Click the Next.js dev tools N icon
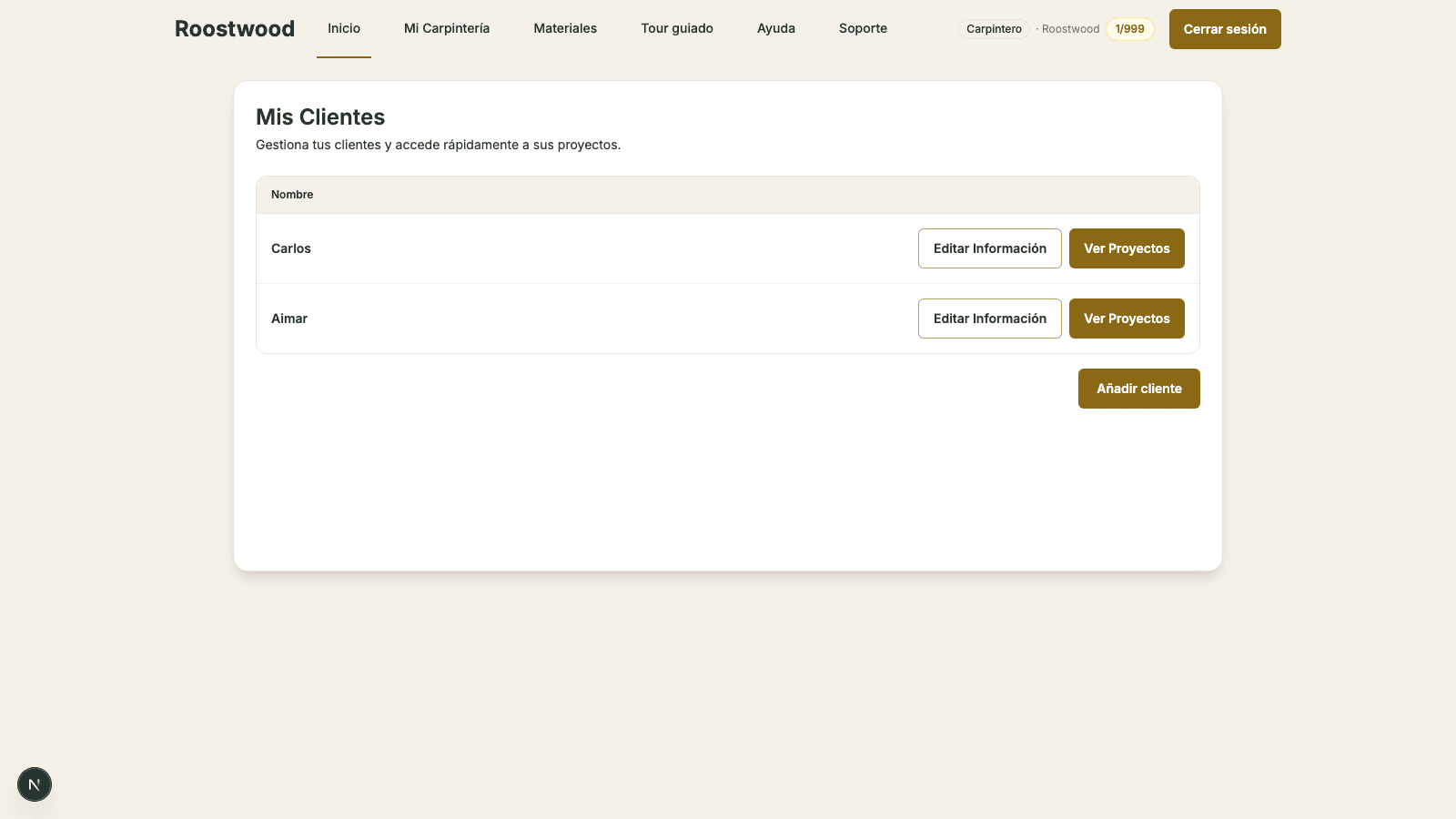The height and width of the screenshot is (819, 1456). click(35, 784)
